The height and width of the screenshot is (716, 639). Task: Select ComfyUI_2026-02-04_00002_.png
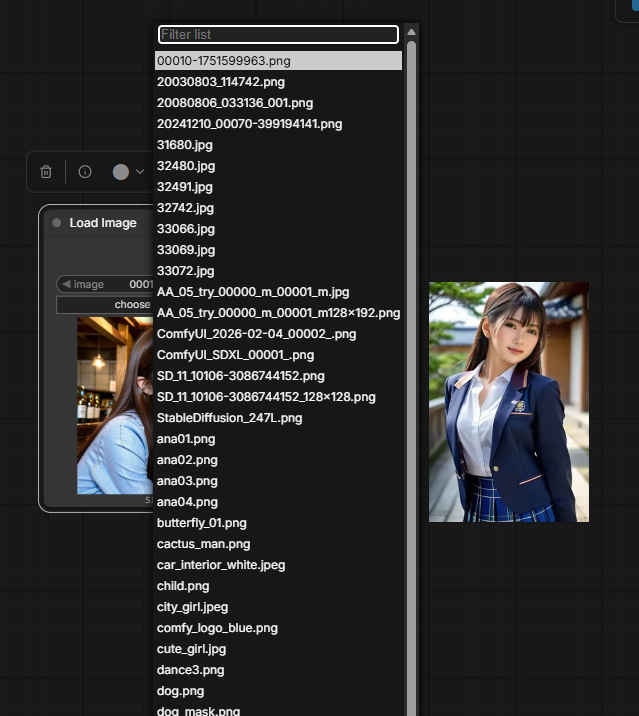point(278,334)
